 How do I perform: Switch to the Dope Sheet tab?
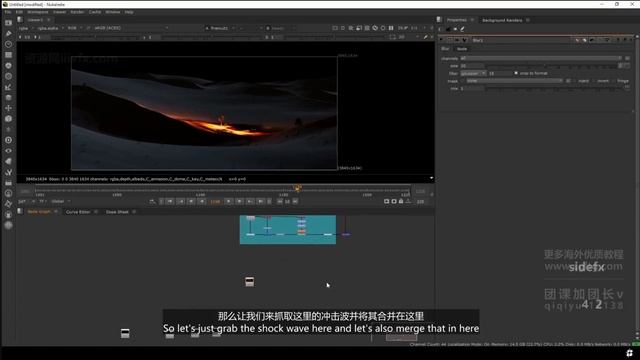tap(117, 212)
